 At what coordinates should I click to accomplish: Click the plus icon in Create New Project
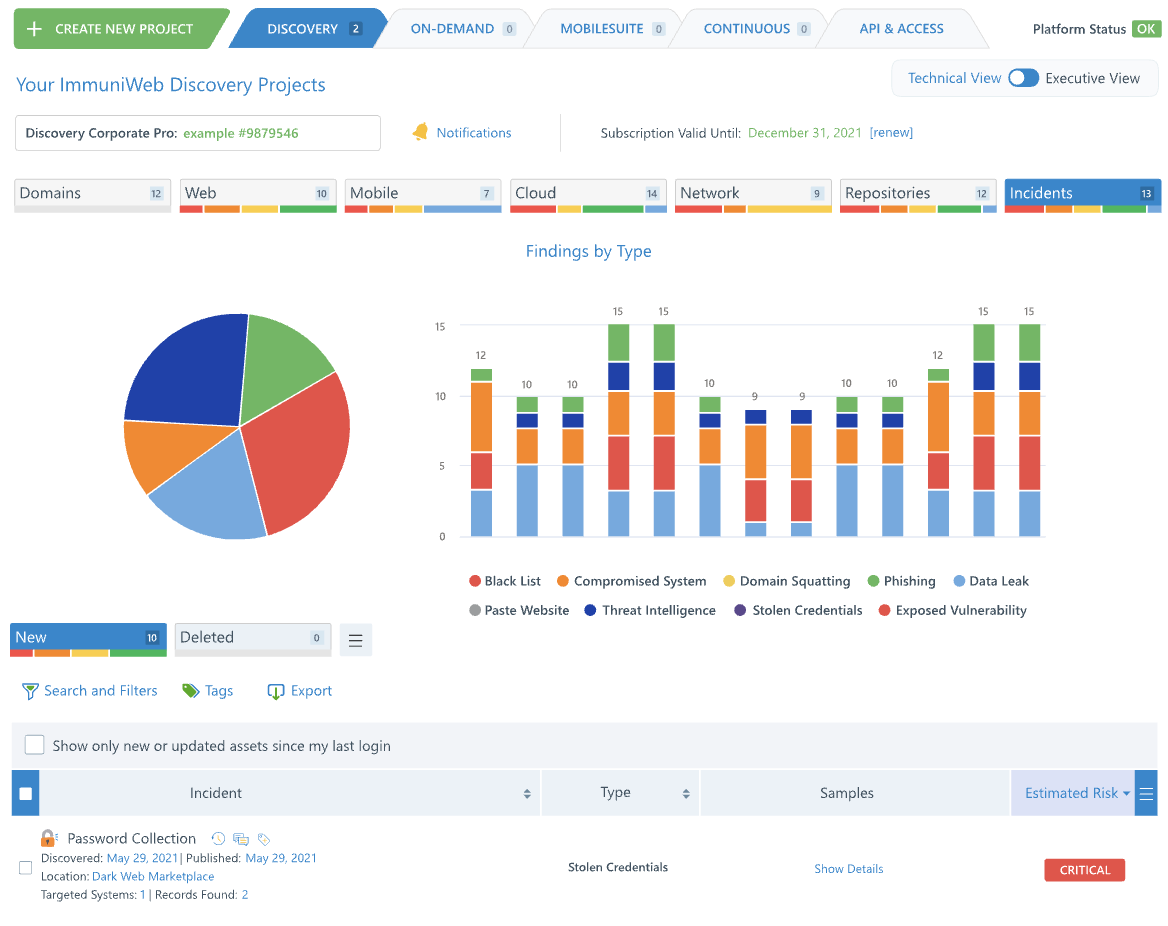[x=34, y=29]
